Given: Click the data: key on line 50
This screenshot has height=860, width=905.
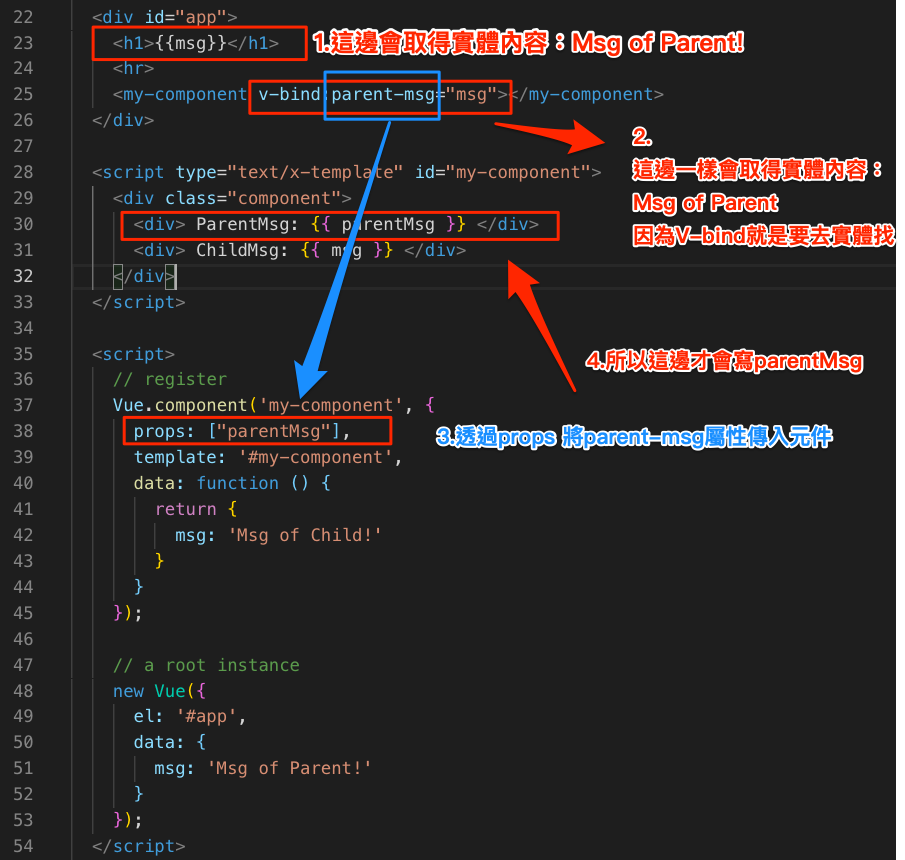Looking at the screenshot, I should tap(159, 742).
